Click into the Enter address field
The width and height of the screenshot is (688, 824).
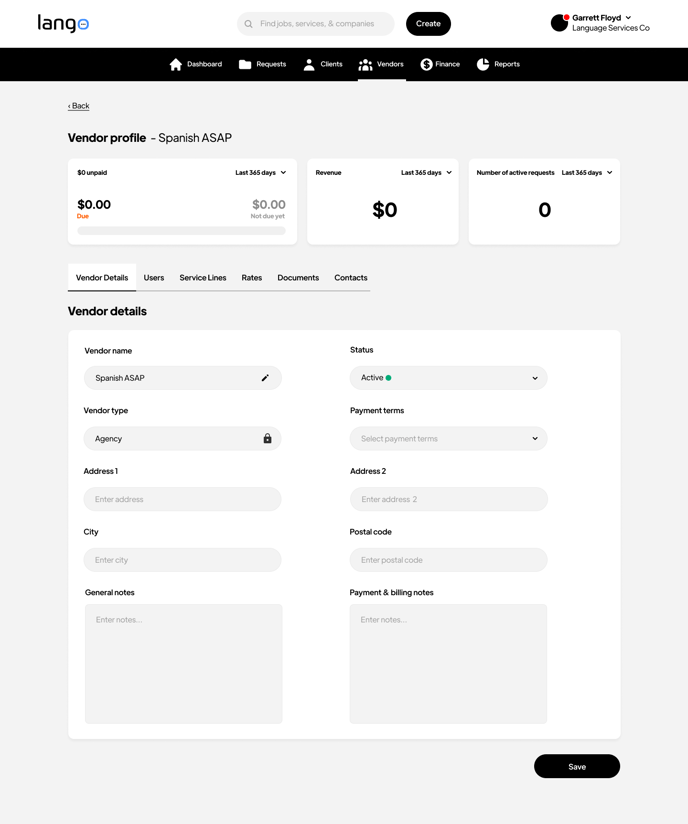(x=181, y=499)
